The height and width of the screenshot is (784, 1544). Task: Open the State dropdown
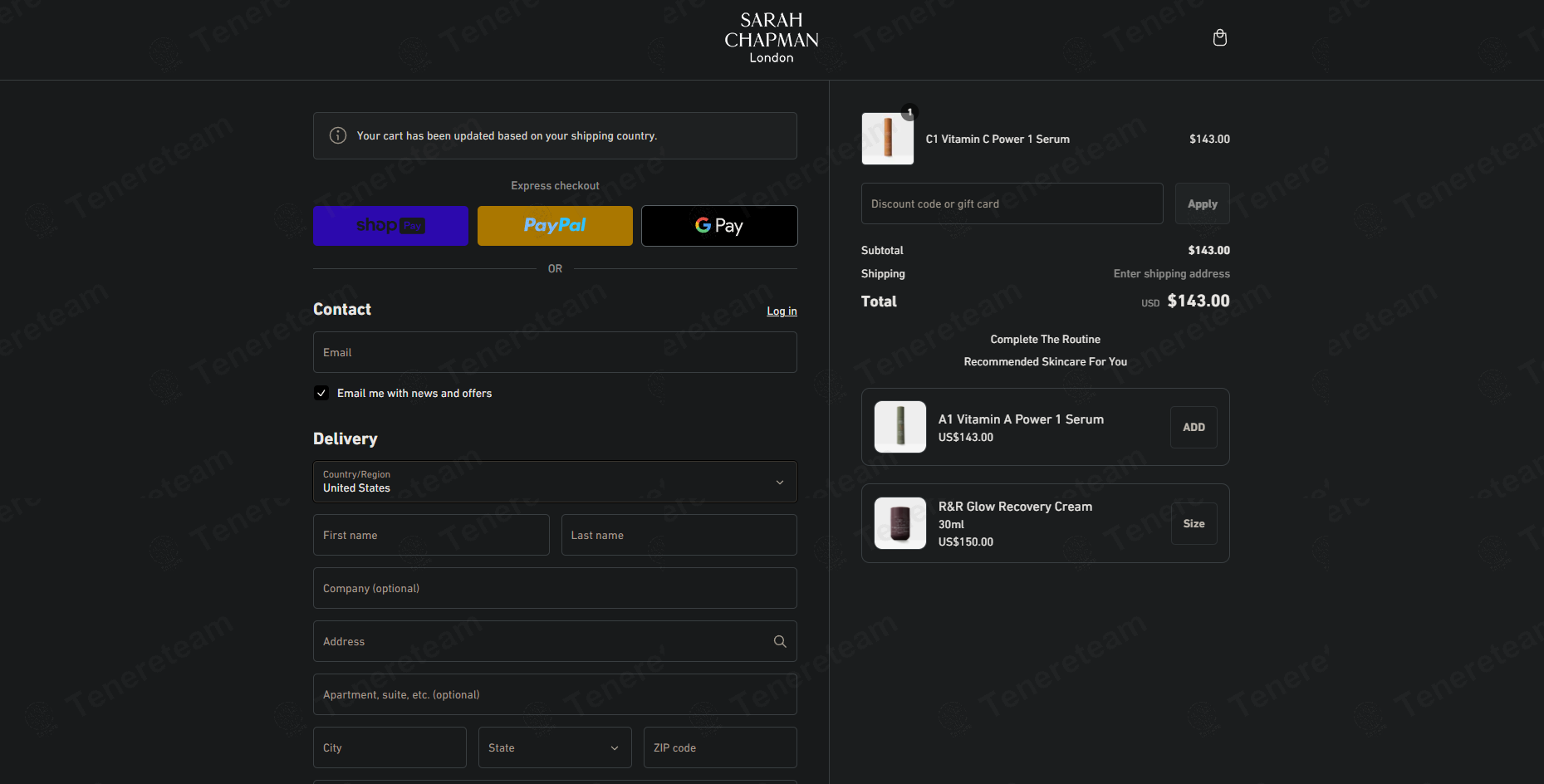pos(555,747)
